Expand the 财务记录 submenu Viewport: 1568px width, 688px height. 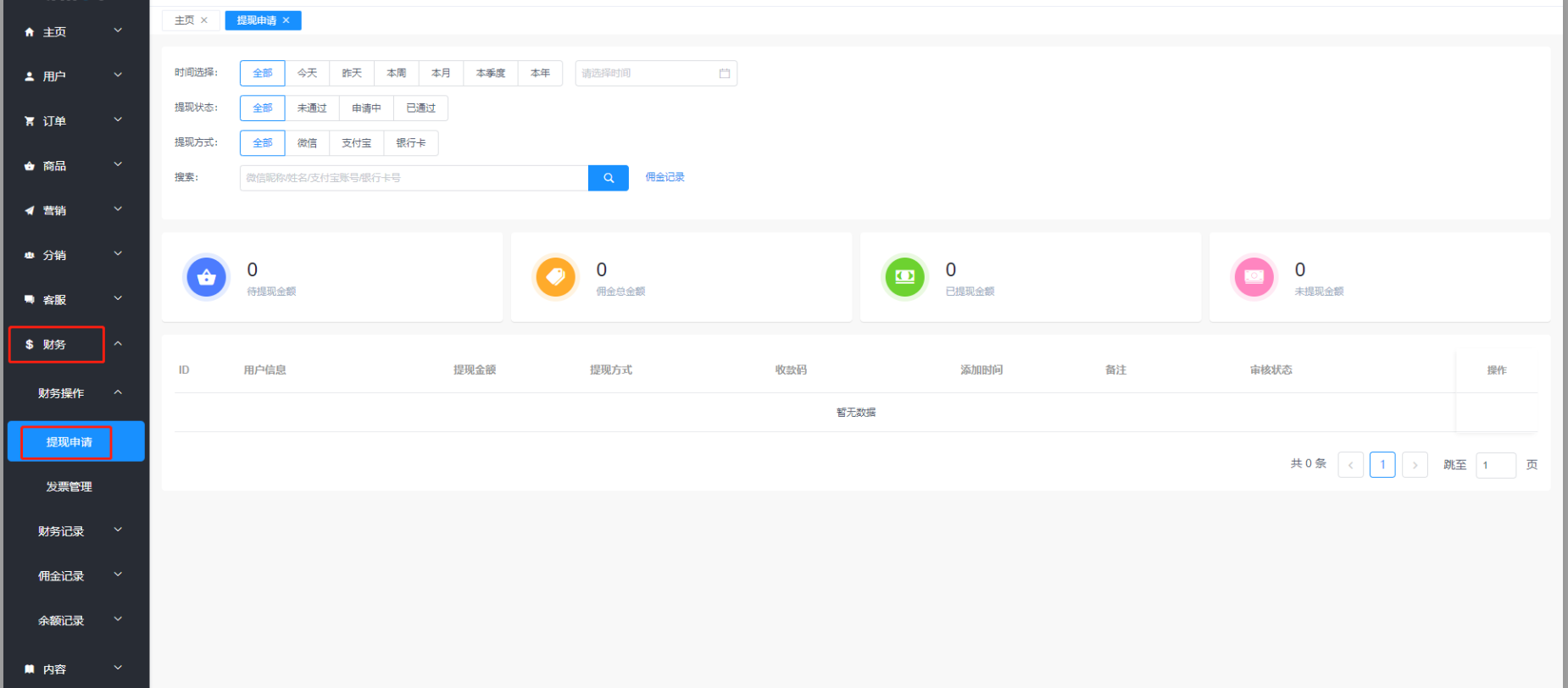click(75, 531)
